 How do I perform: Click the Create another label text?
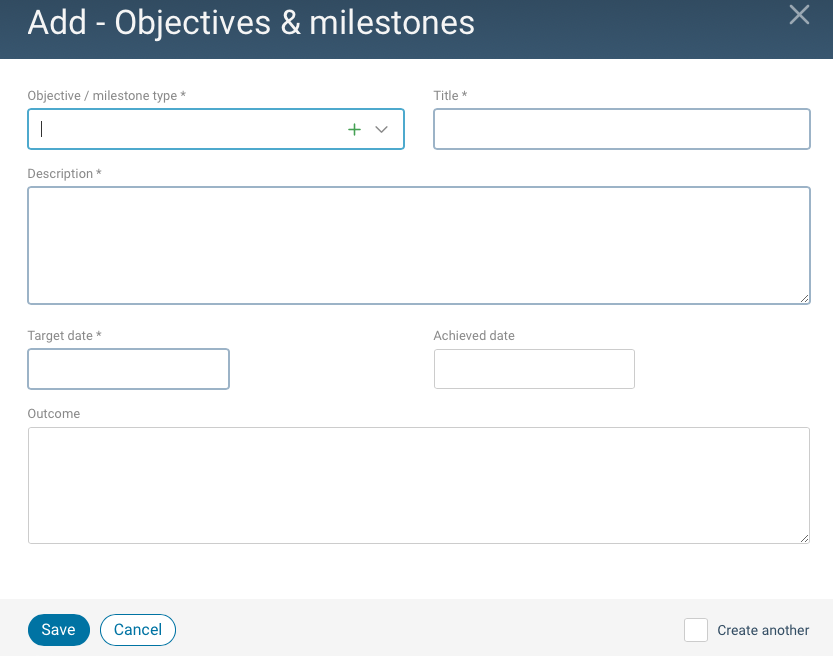(763, 630)
